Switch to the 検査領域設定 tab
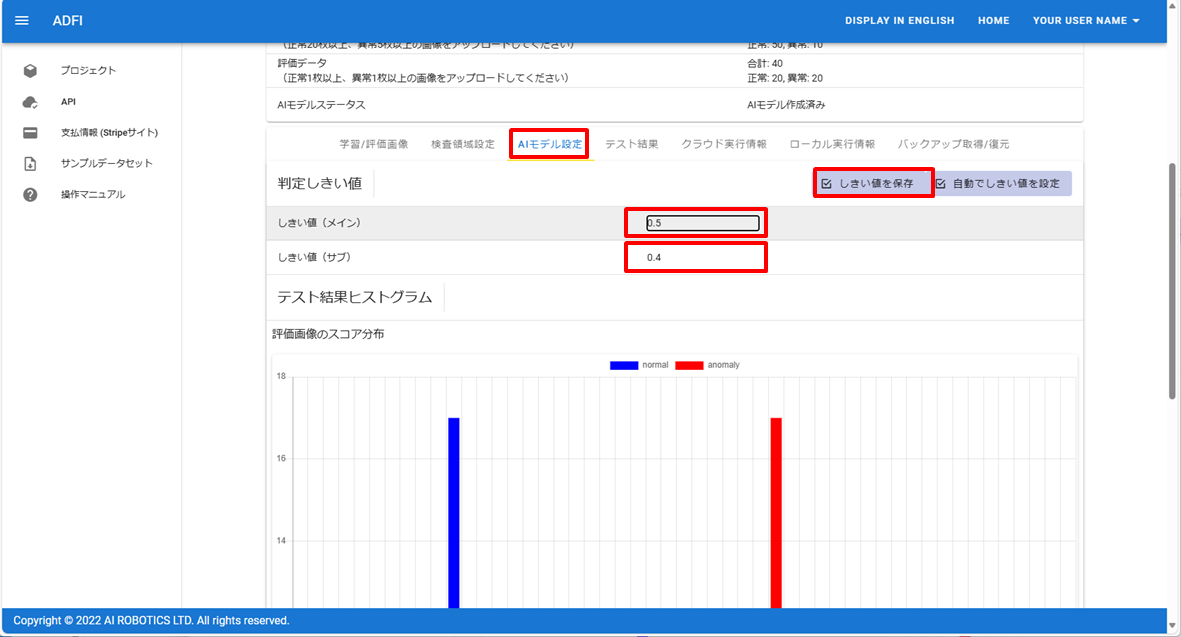 click(x=462, y=144)
